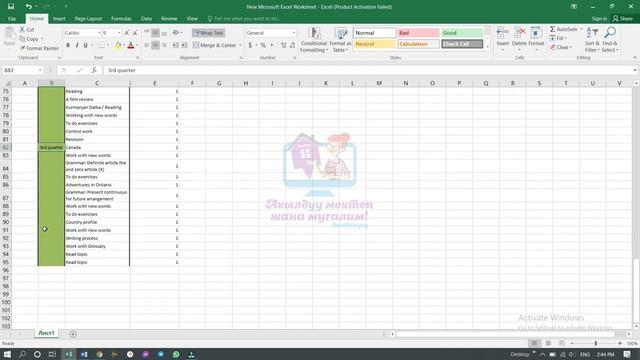Switch to the Page Layout tab
The width and height of the screenshot is (640, 360).
[88, 19]
